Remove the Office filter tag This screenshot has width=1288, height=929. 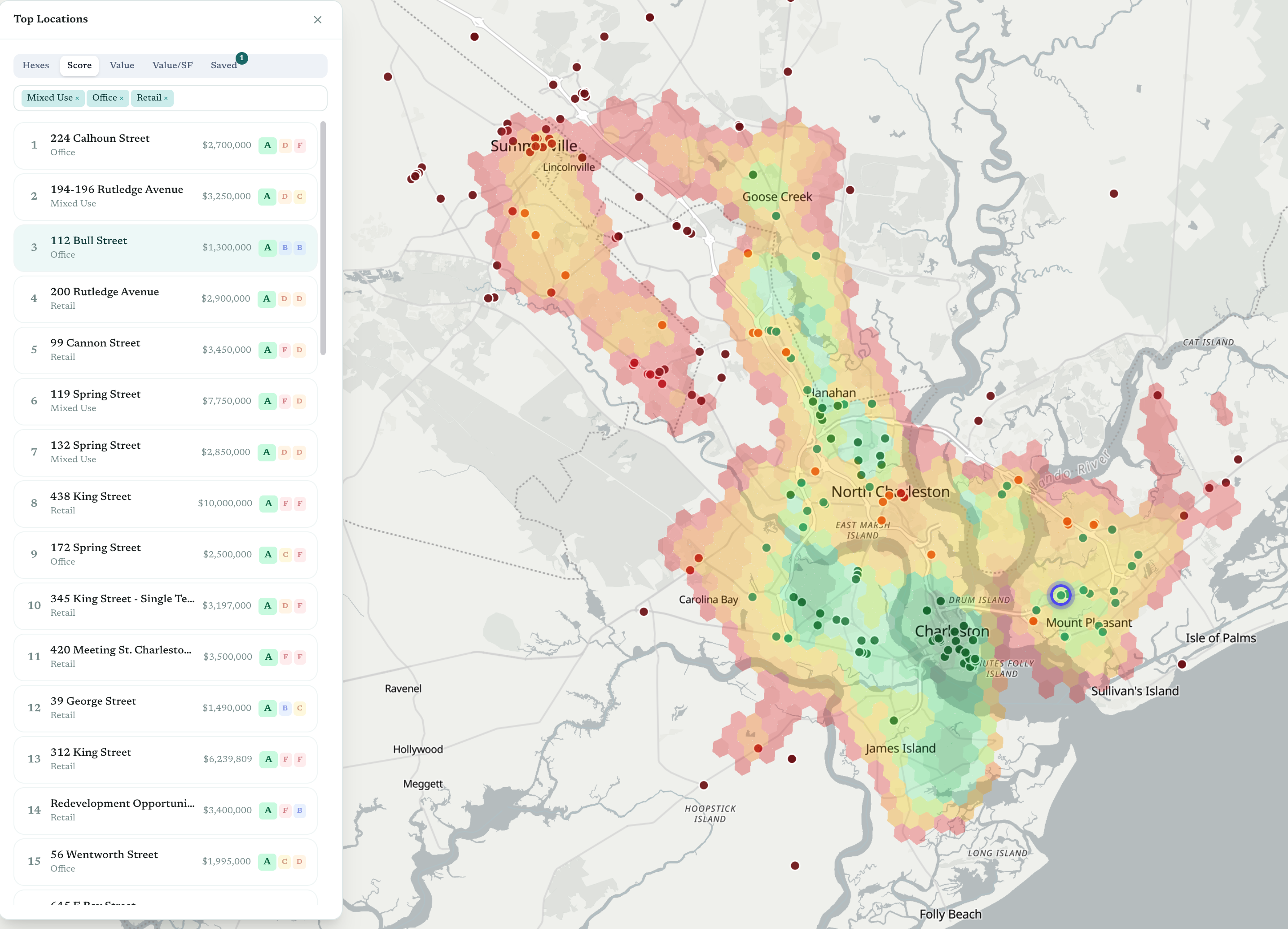[122, 98]
